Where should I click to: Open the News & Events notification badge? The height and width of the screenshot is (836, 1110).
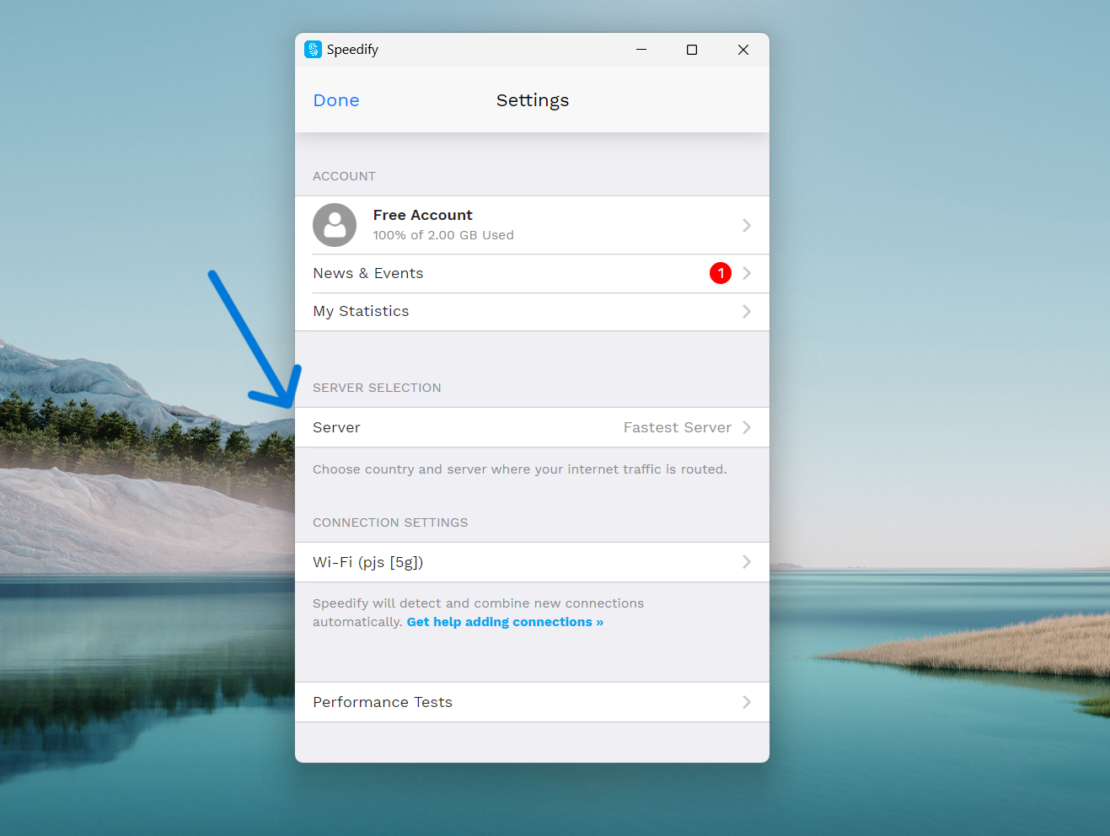point(720,273)
